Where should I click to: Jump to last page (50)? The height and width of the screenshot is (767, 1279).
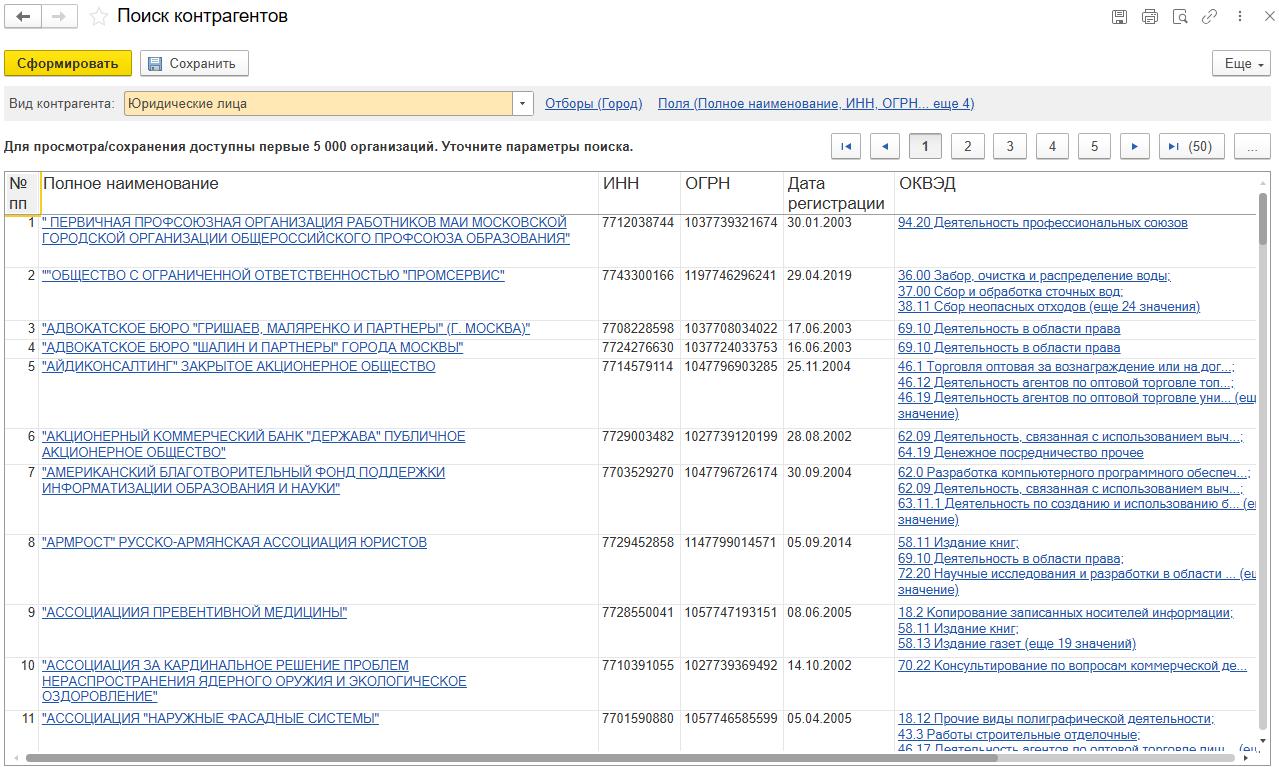click(1191, 146)
